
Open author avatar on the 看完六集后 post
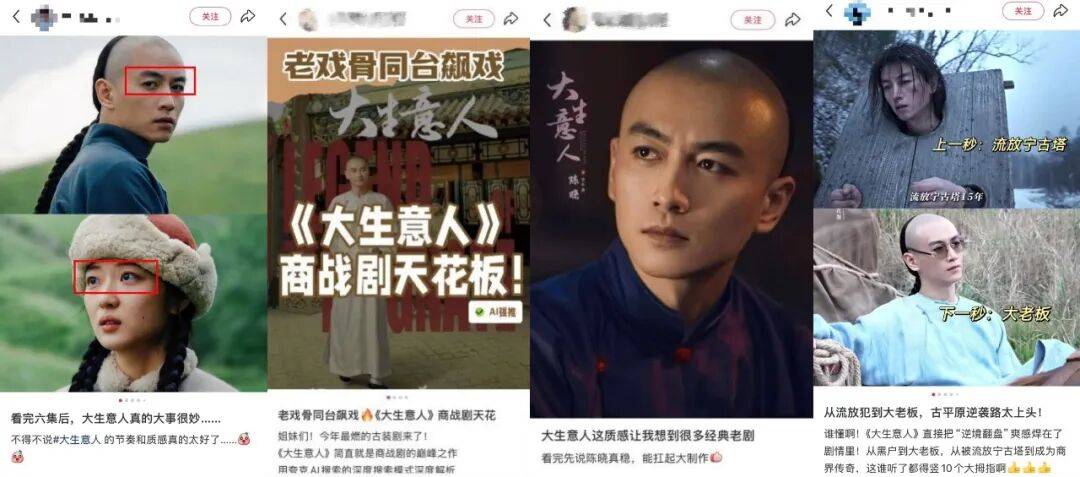tap(45, 17)
